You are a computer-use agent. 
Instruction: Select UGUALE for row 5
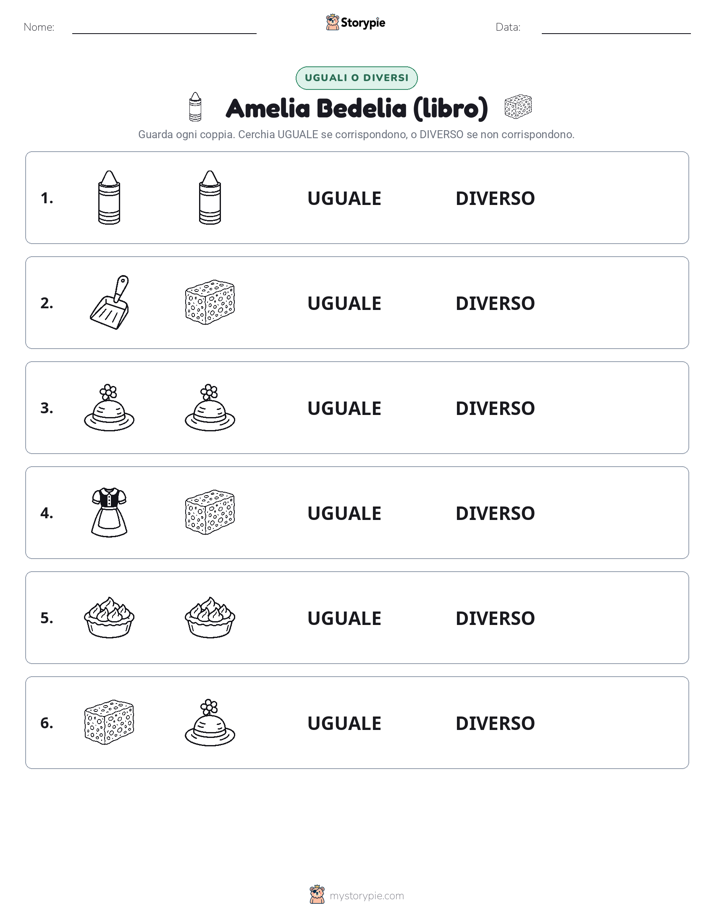click(x=345, y=618)
